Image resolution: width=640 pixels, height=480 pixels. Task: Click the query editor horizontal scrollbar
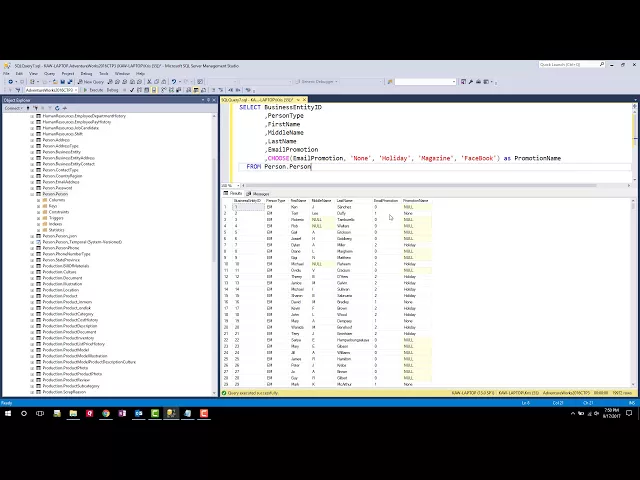tap(436, 185)
